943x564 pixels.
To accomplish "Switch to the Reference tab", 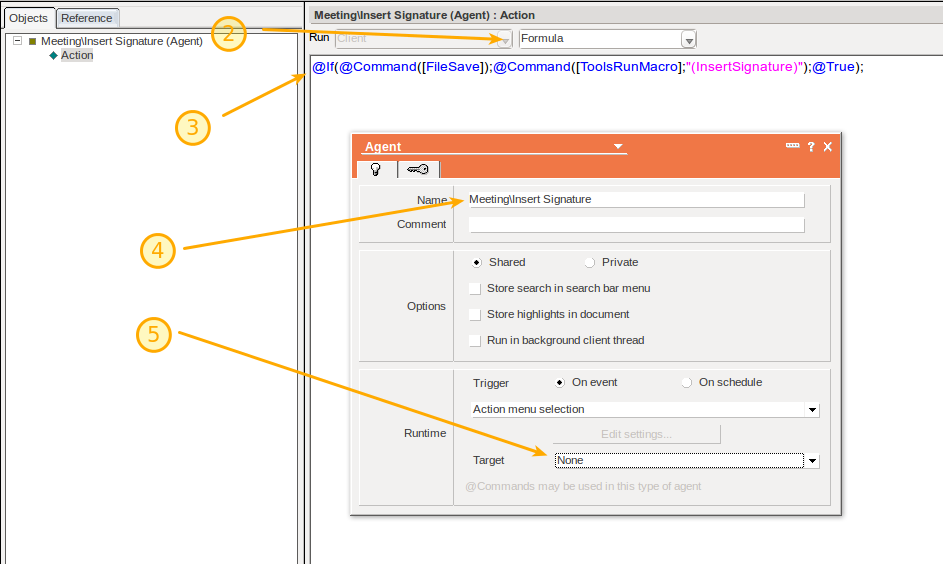I will coord(87,18).
